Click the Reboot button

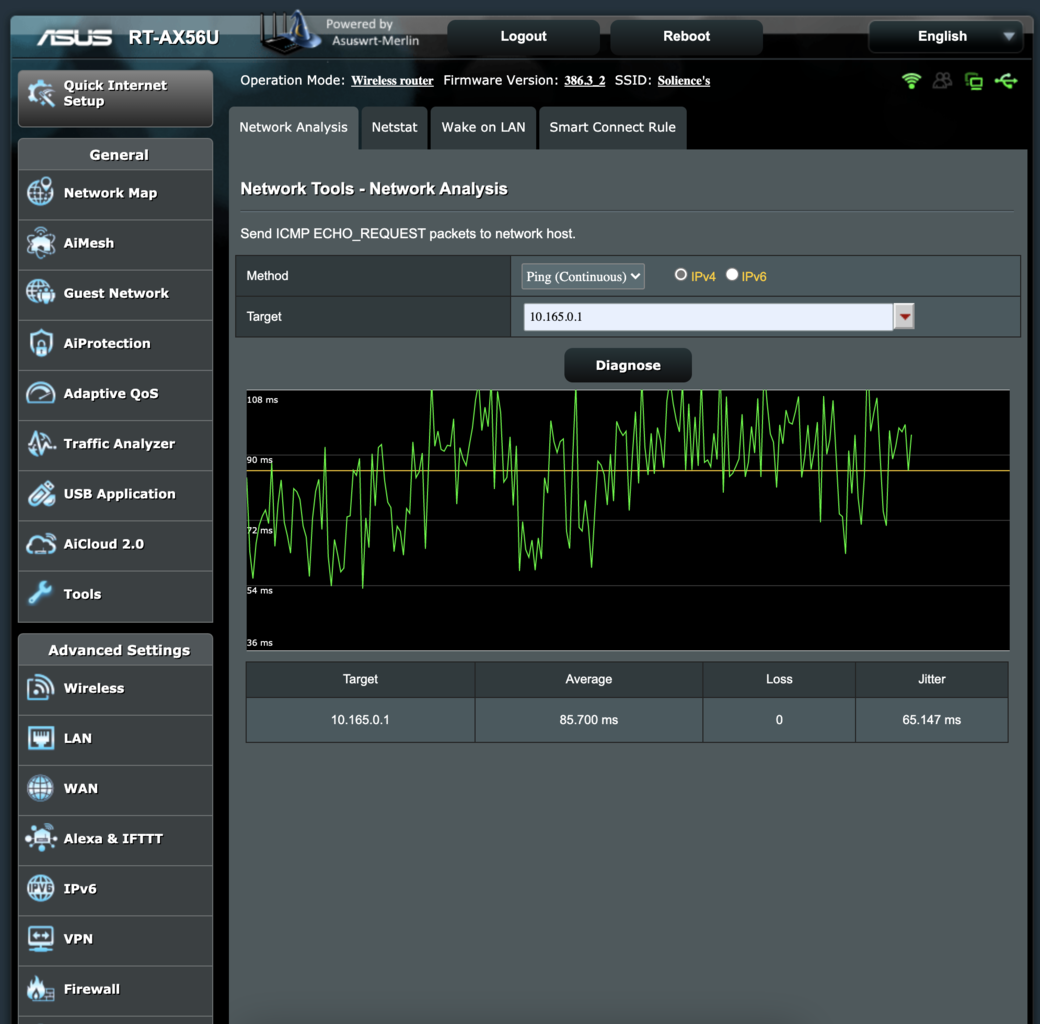(686, 37)
